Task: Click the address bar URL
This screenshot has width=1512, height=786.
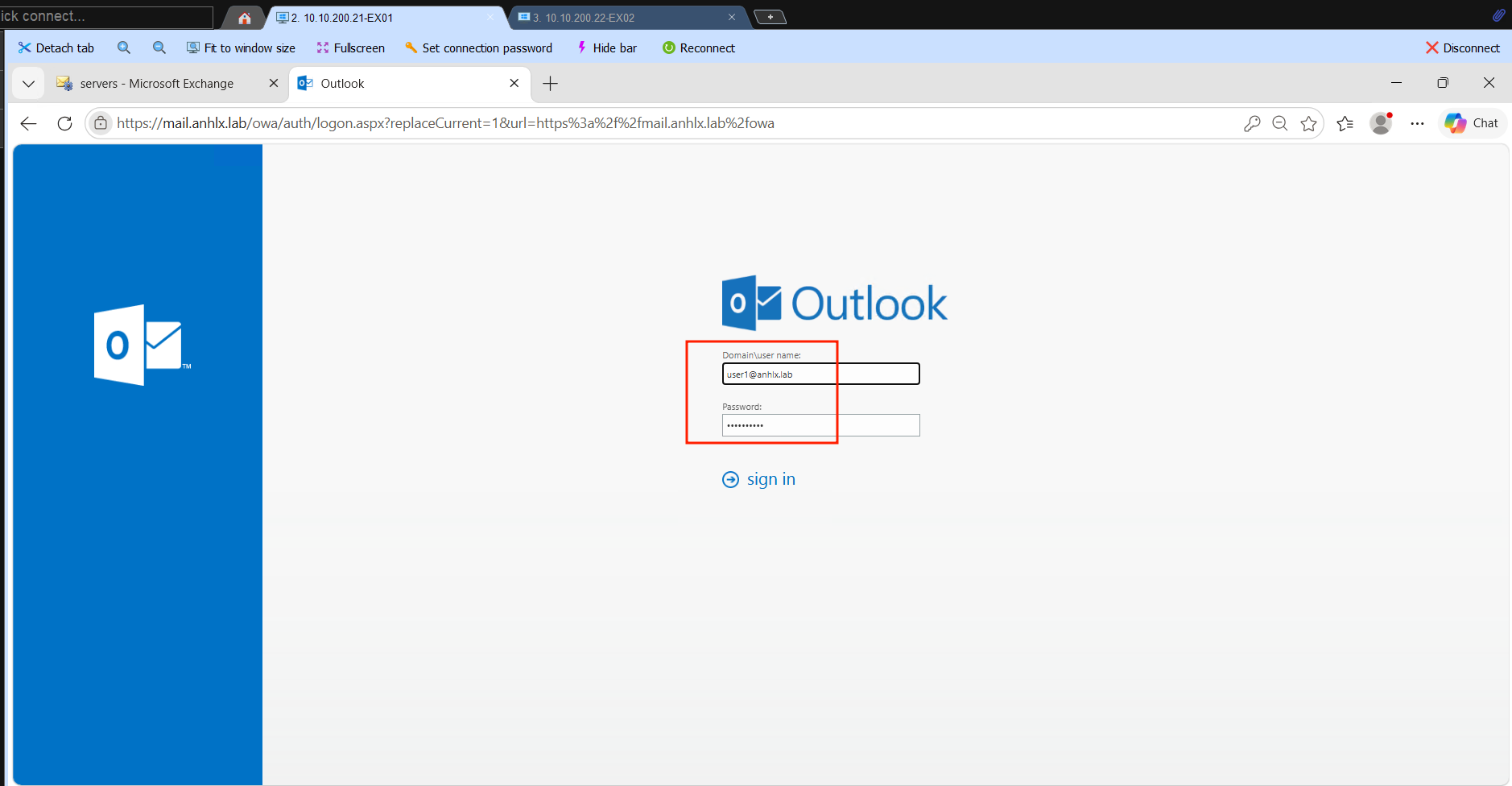Action: click(x=445, y=123)
